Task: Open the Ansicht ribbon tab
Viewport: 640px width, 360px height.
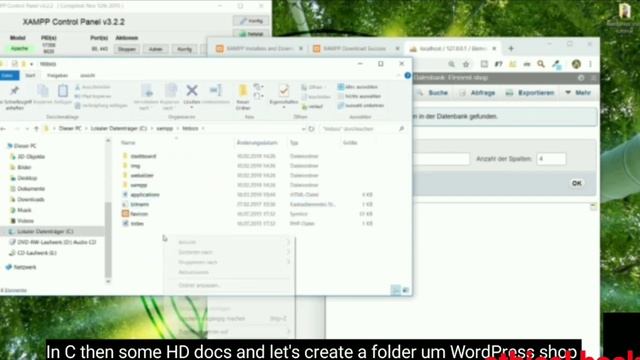Action: pos(87,76)
